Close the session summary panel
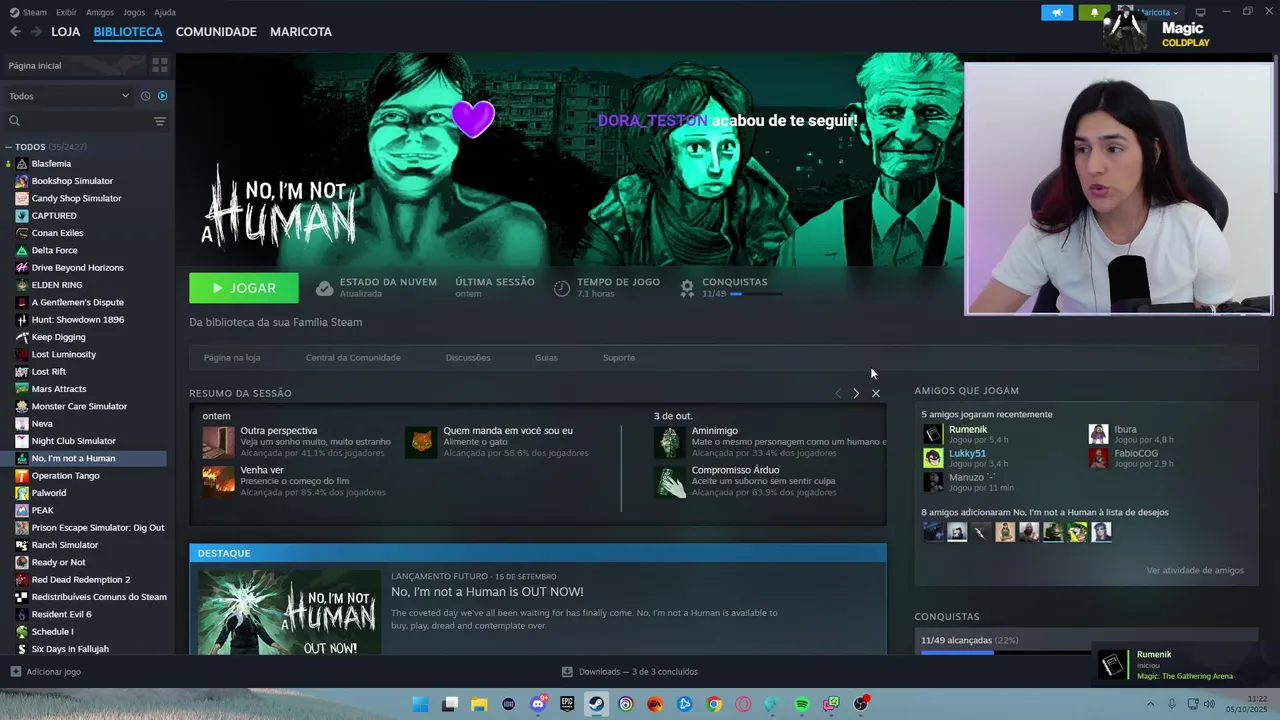This screenshot has width=1280, height=720. click(x=876, y=393)
